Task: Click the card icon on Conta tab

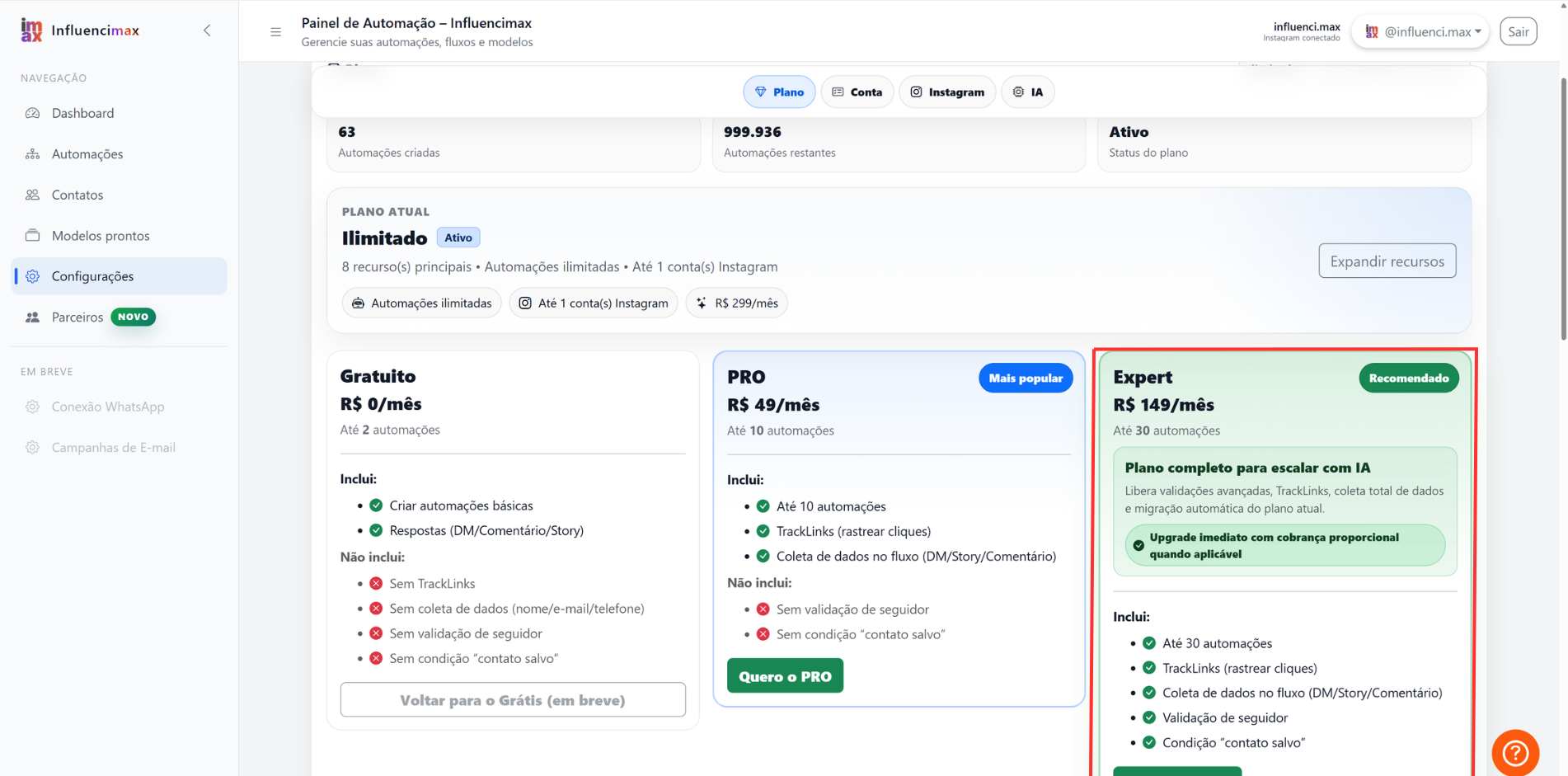Action: pyautogui.click(x=838, y=92)
